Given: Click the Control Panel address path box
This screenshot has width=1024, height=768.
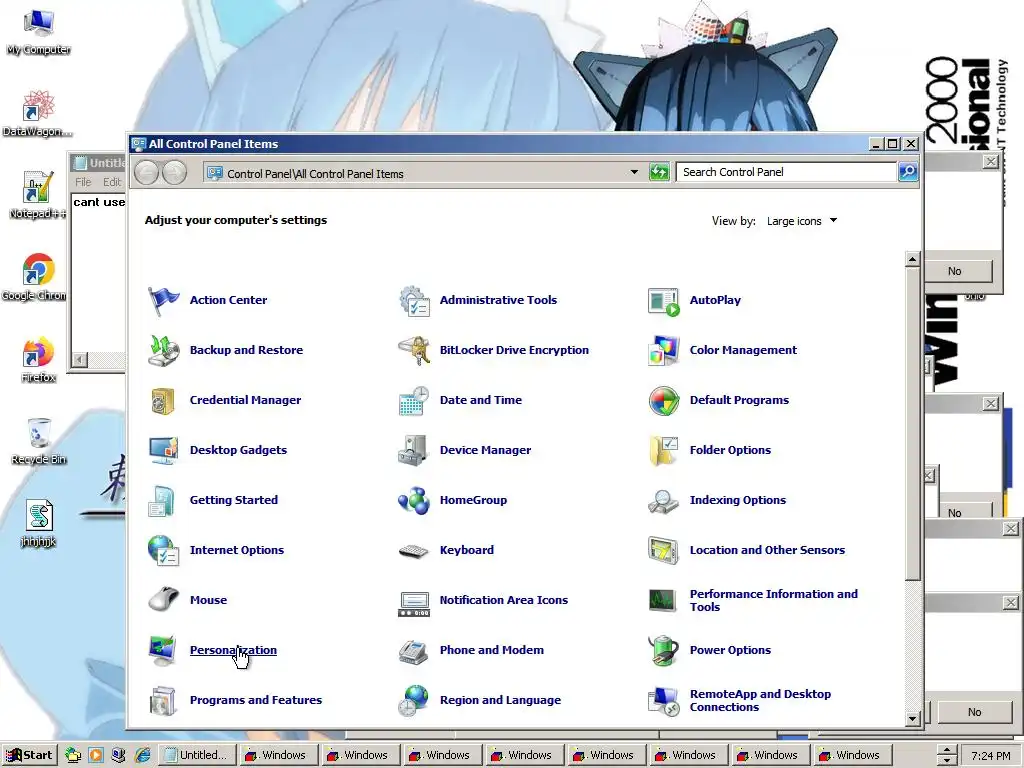Looking at the screenshot, I should tap(415, 173).
